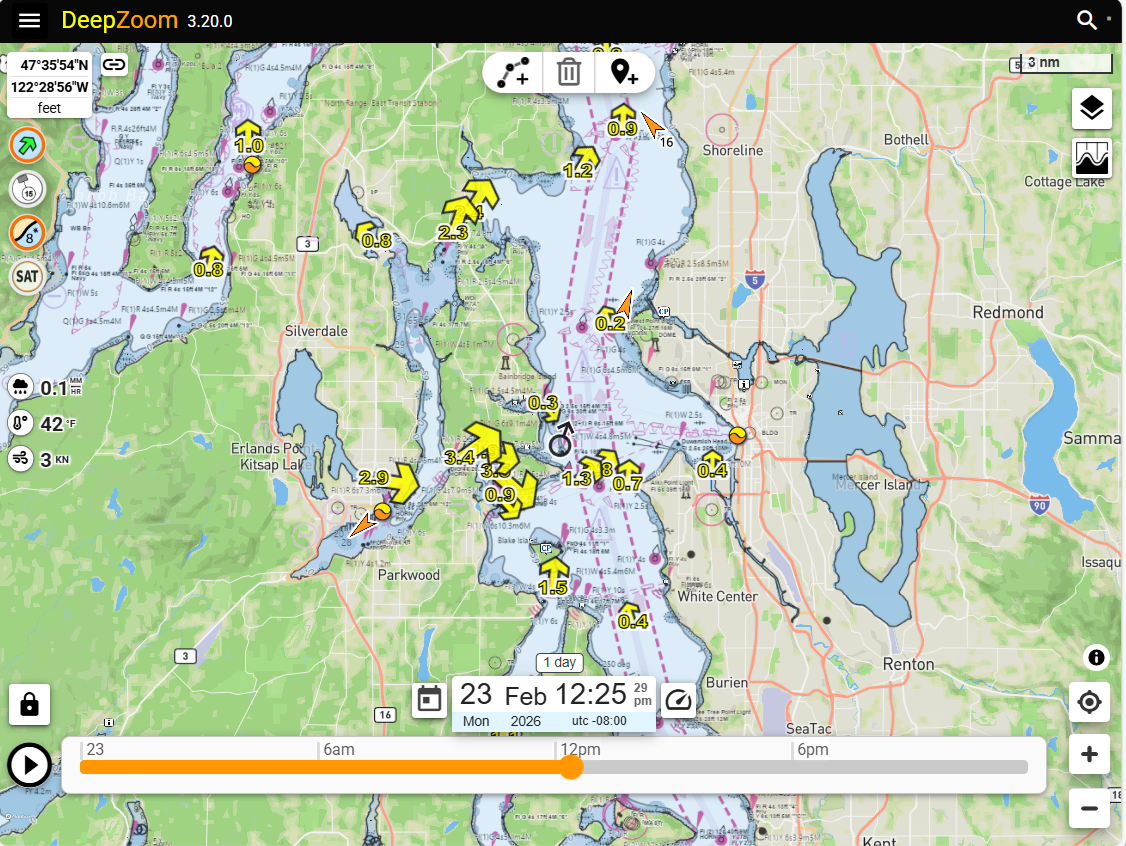Select the route creation tool
Viewport: 1126px width, 846px height.
514,73
